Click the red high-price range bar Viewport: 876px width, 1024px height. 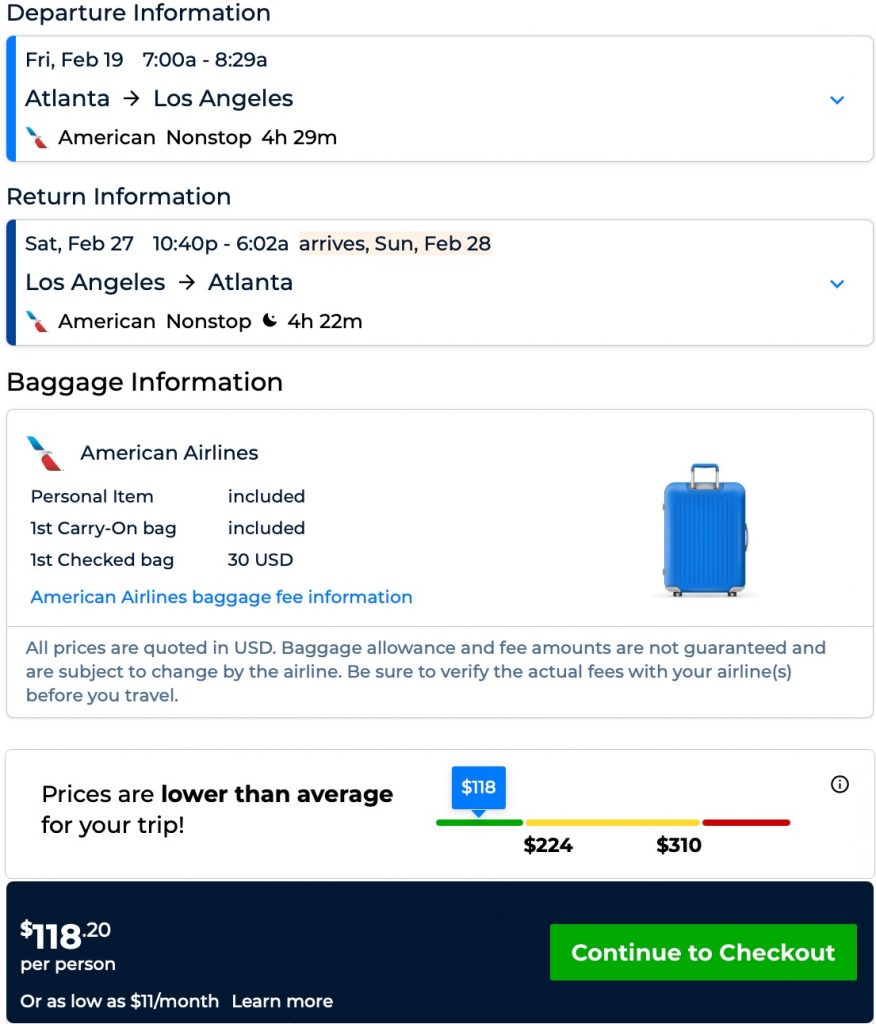coord(746,823)
